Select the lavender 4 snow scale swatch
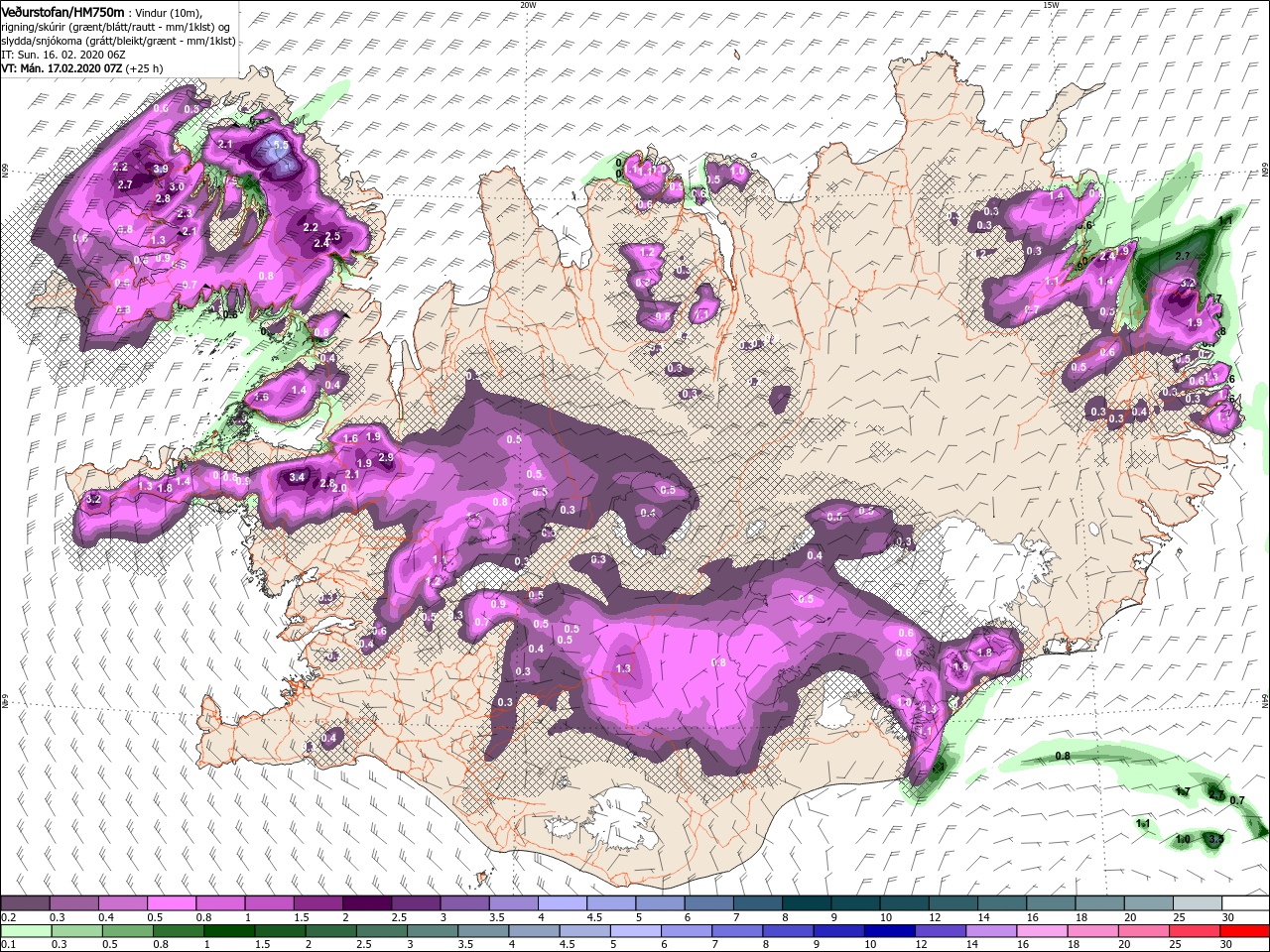The width and height of the screenshot is (1270, 952). 562,903
